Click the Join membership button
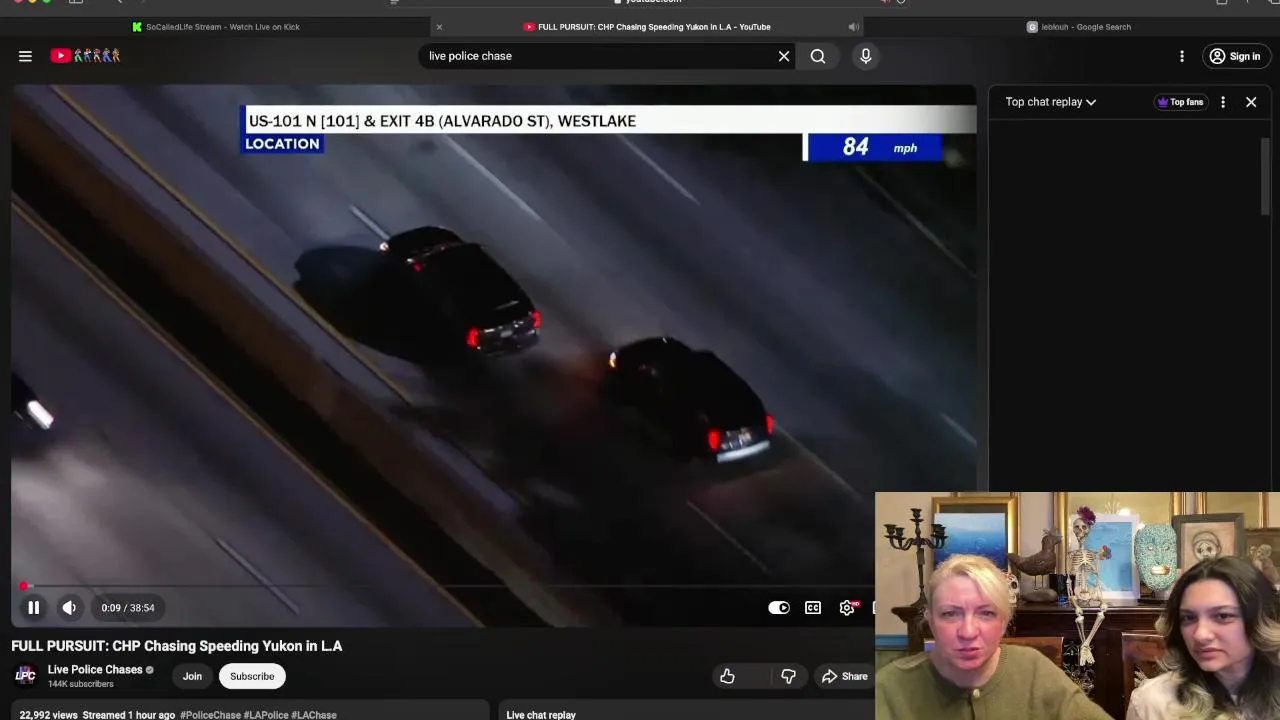This screenshot has width=1280, height=720. [x=192, y=676]
